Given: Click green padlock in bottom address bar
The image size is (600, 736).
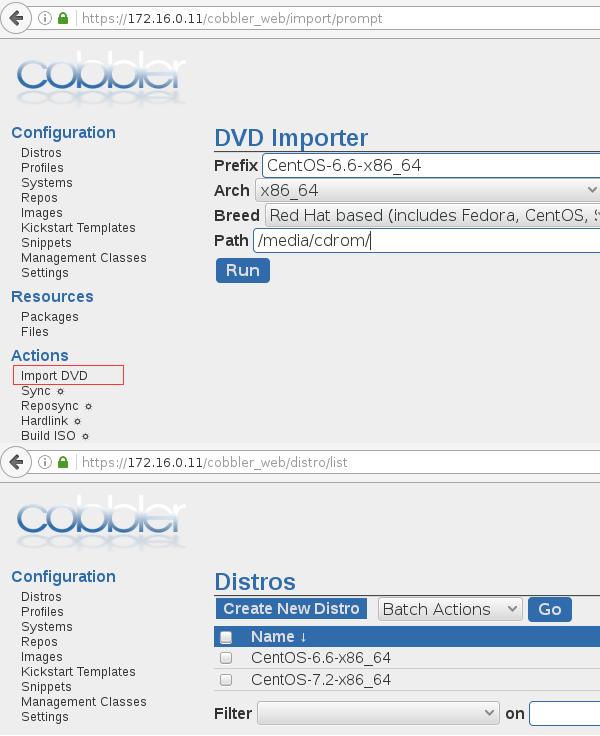Looking at the screenshot, I should [63, 462].
